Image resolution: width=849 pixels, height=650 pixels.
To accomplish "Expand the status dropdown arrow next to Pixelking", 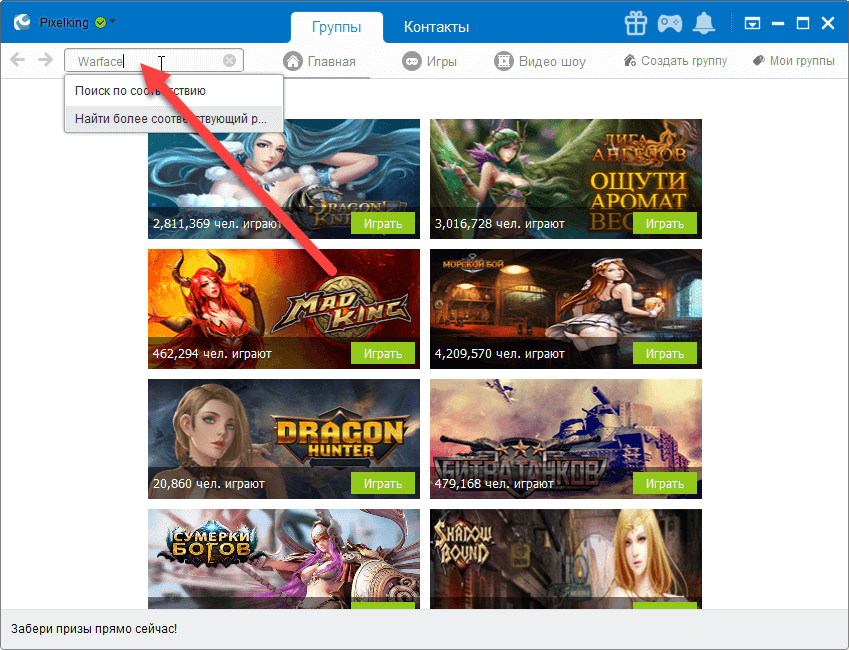I will click(x=113, y=22).
